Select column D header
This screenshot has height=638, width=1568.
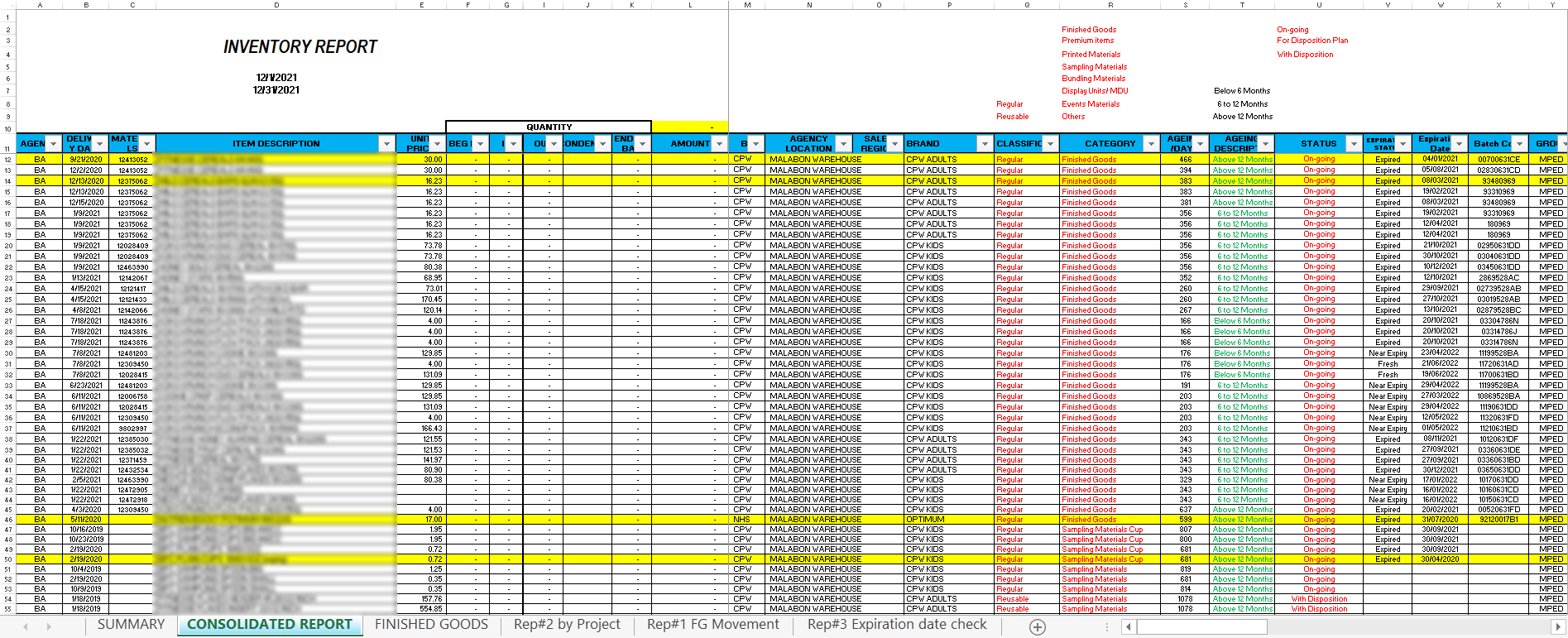276,5
